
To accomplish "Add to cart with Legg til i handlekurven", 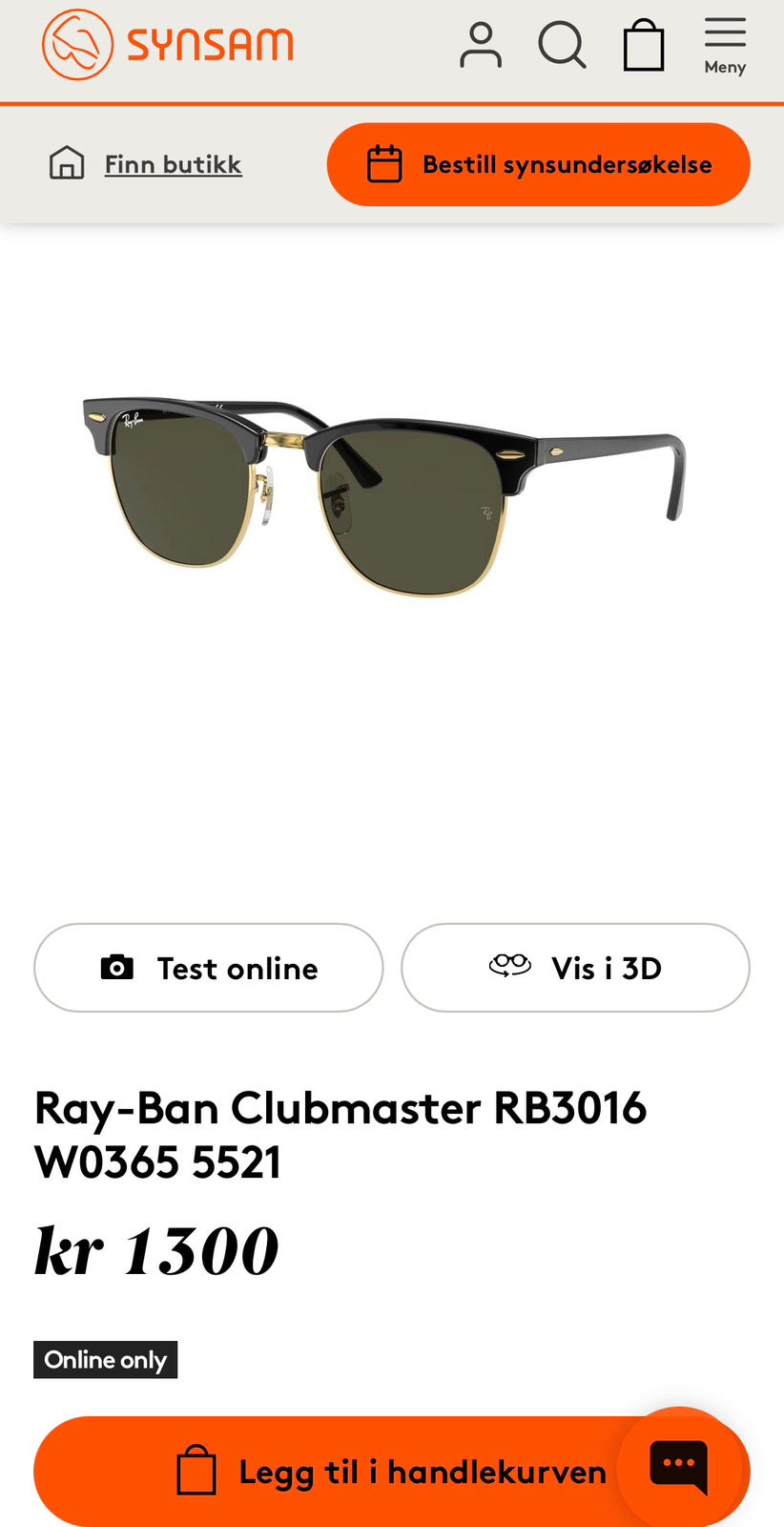I will [392, 1472].
